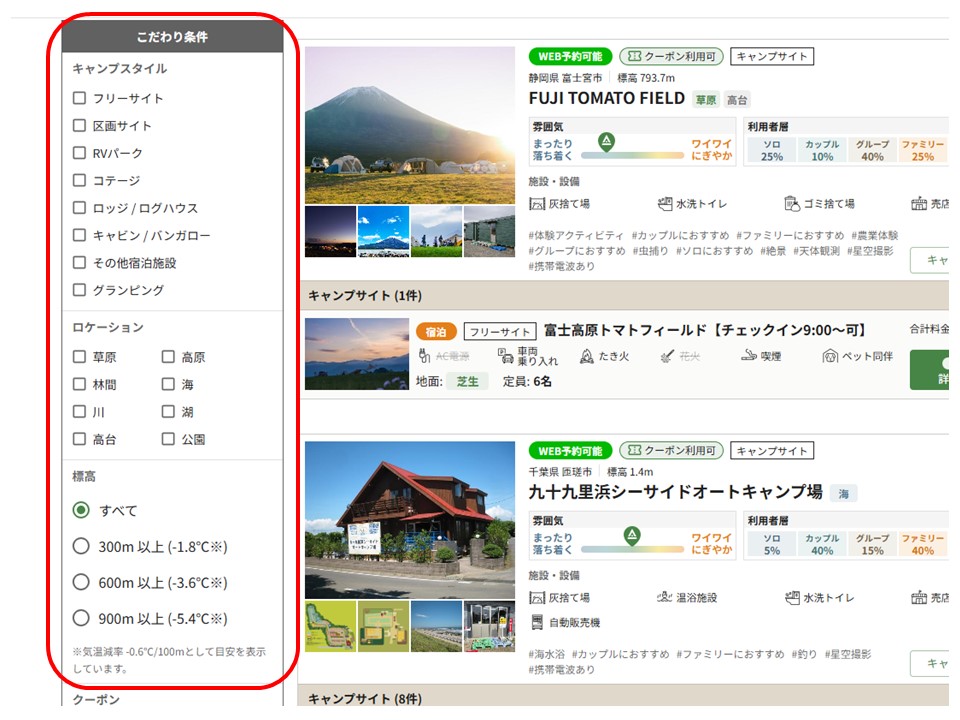Click the AC電源 power plug icon
This screenshot has height=720, width=960.
(x=424, y=356)
